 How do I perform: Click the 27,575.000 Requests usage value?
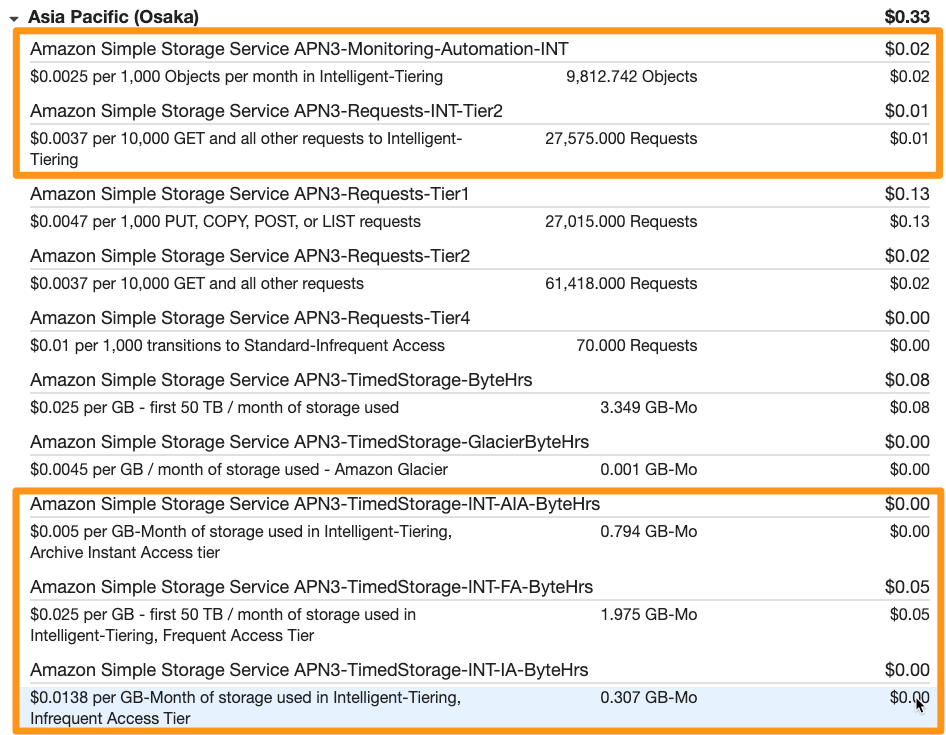tap(621, 139)
